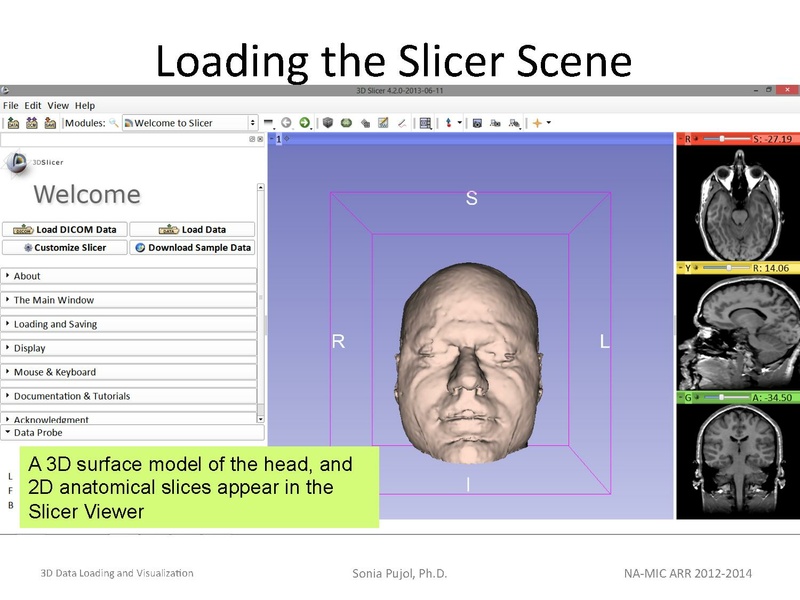The width and height of the screenshot is (800, 600).
Task: Go to next module with green arrow
Action: tap(305, 123)
